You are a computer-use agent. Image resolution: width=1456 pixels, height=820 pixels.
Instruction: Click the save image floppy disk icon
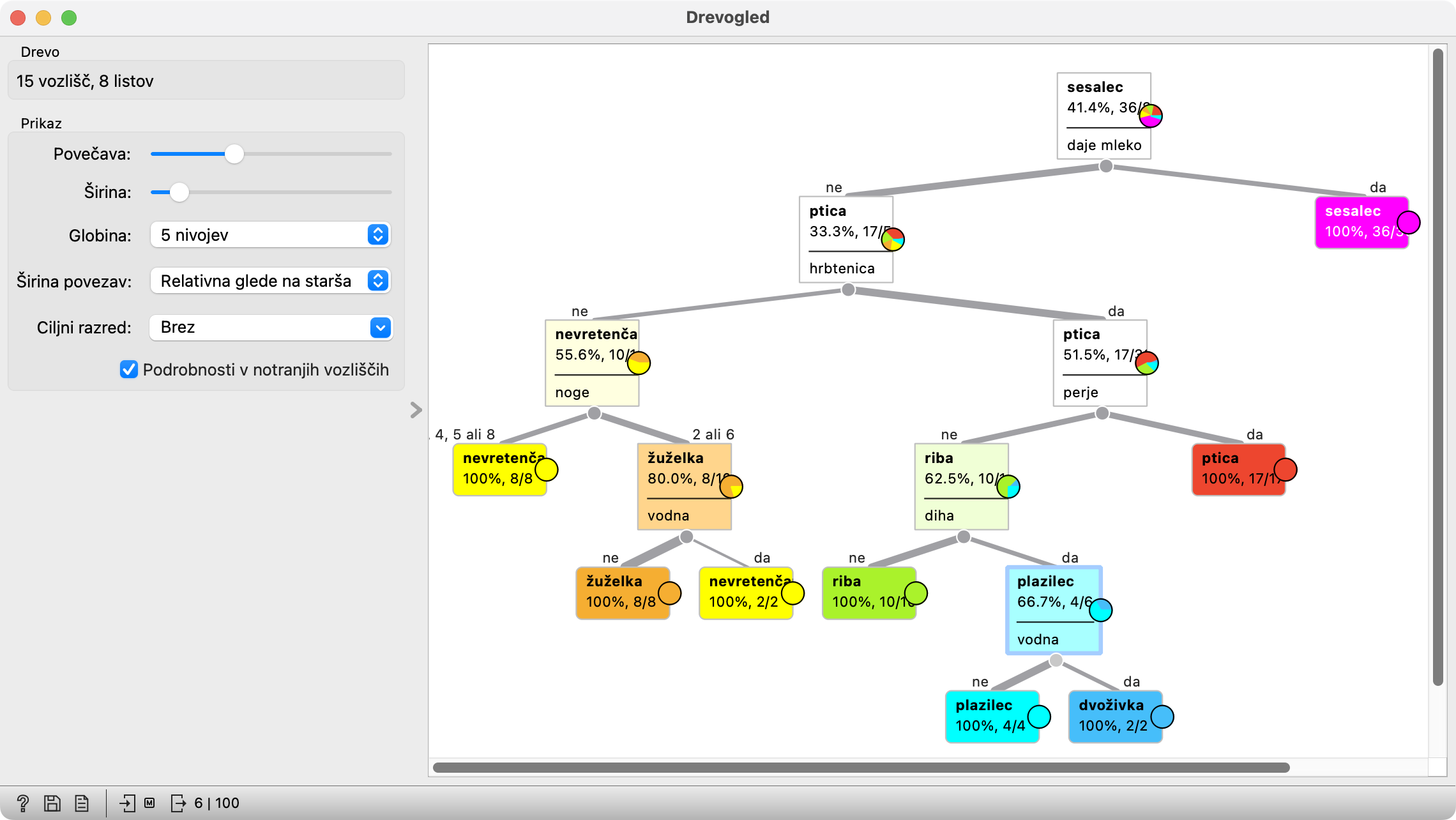(x=52, y=803)
